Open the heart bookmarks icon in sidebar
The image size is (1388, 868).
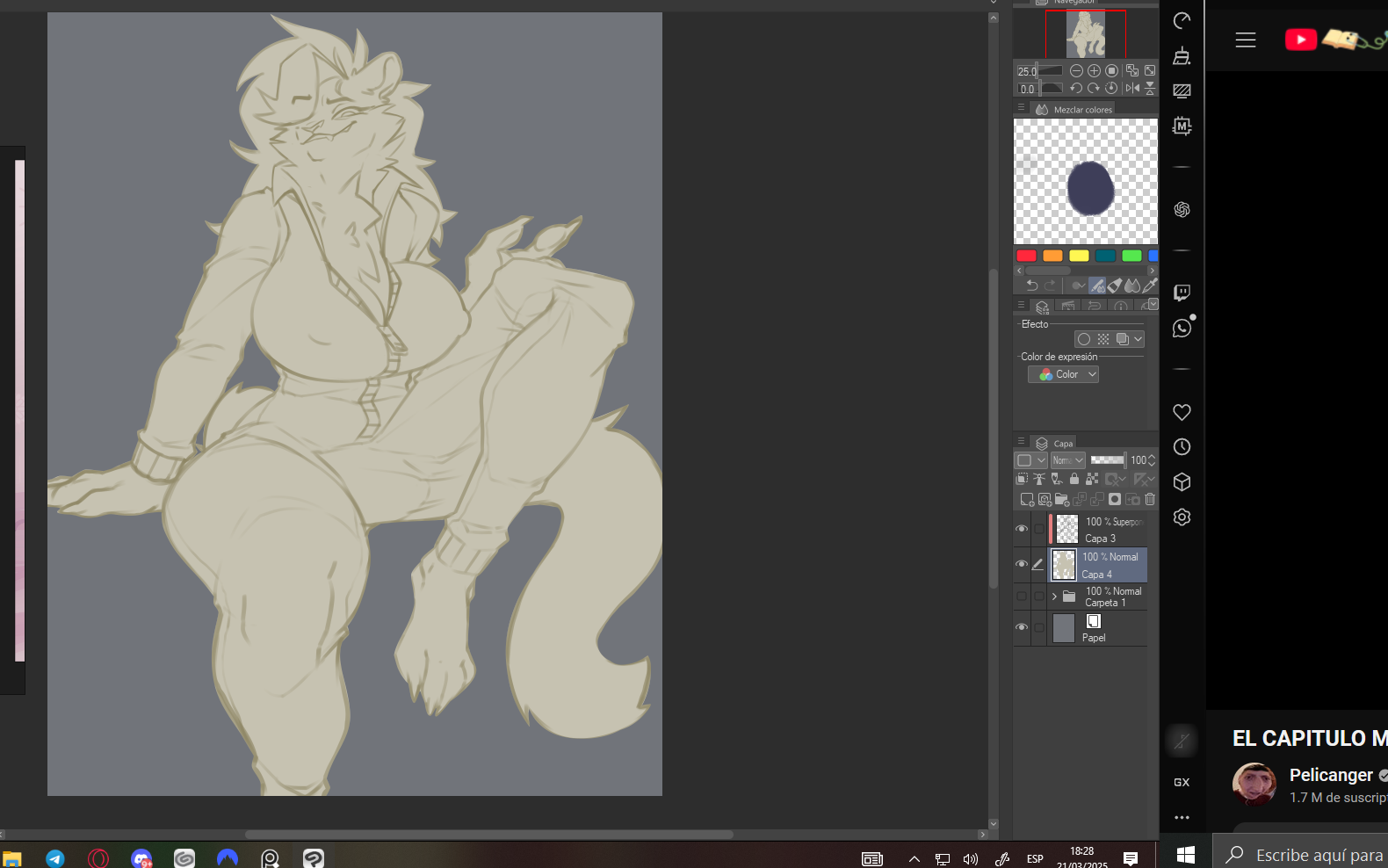[x=1182, y=412]
